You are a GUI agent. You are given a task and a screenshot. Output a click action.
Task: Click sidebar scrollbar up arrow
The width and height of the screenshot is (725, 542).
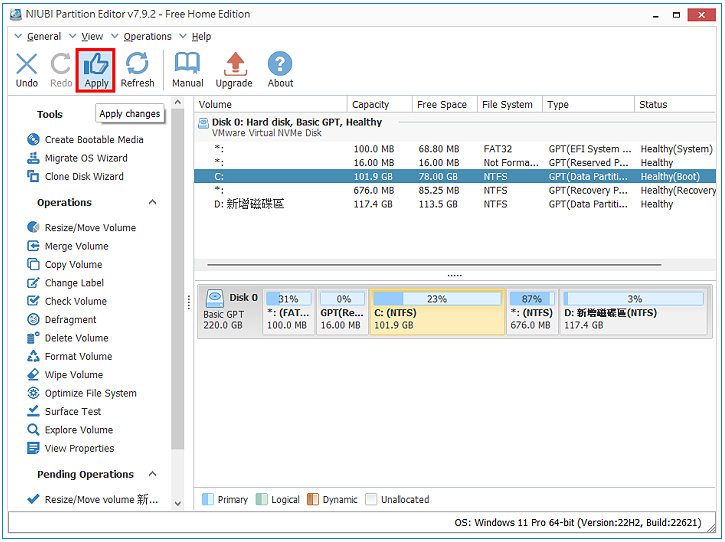pyautogui.click(x=178, y=102)
